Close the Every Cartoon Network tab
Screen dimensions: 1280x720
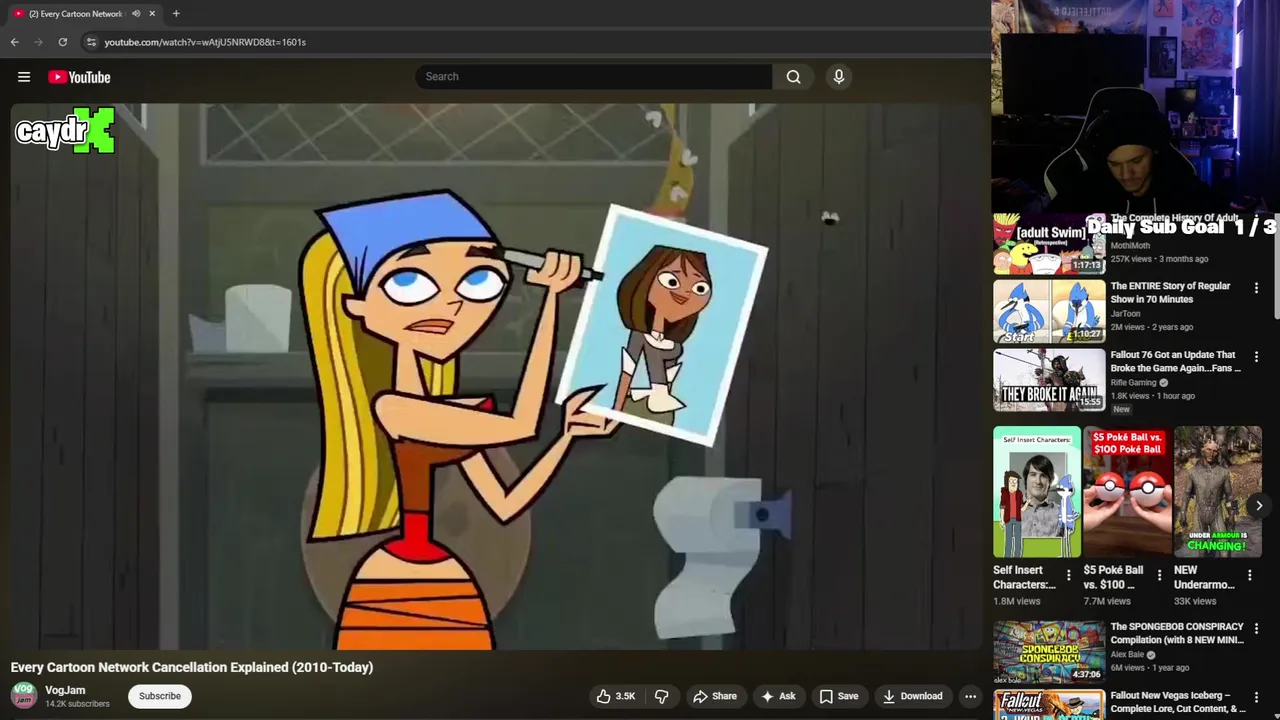point(152,14)
